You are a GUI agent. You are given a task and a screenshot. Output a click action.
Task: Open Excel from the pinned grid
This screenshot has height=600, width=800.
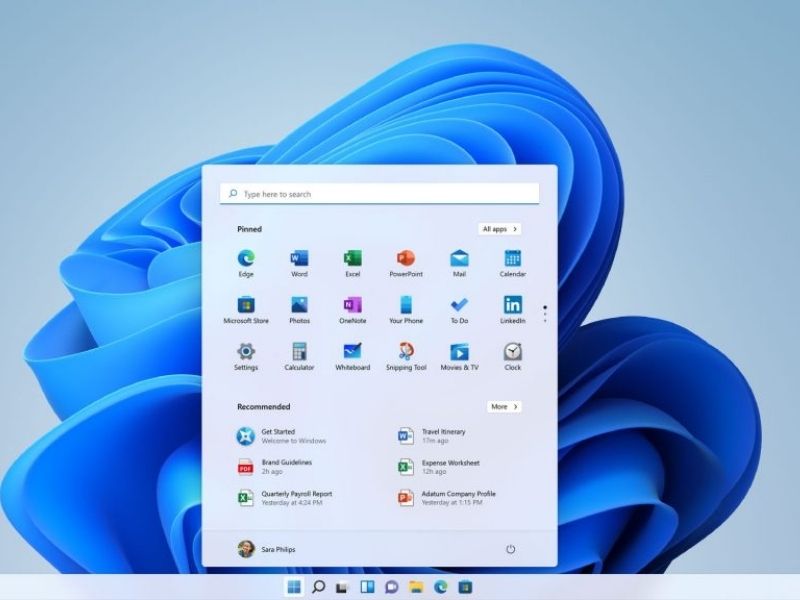[353, 263]
